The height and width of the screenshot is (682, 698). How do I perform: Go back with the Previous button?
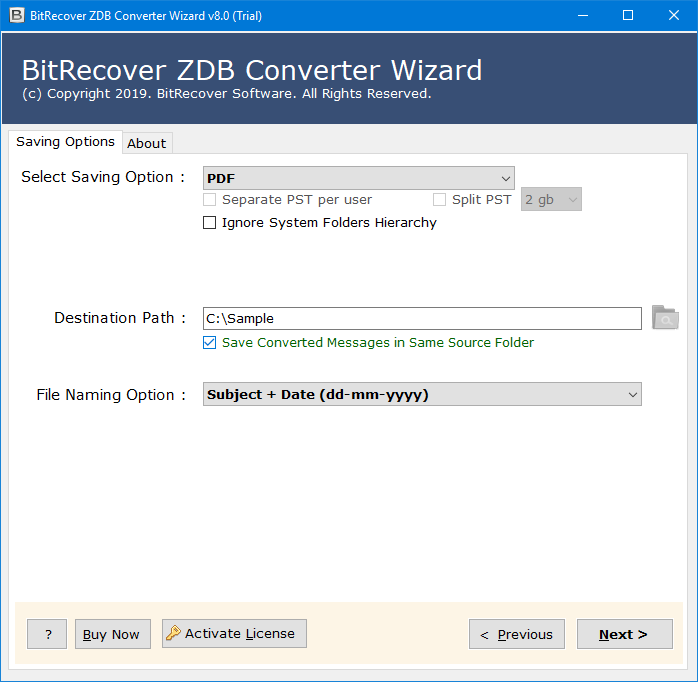(517, 633)
